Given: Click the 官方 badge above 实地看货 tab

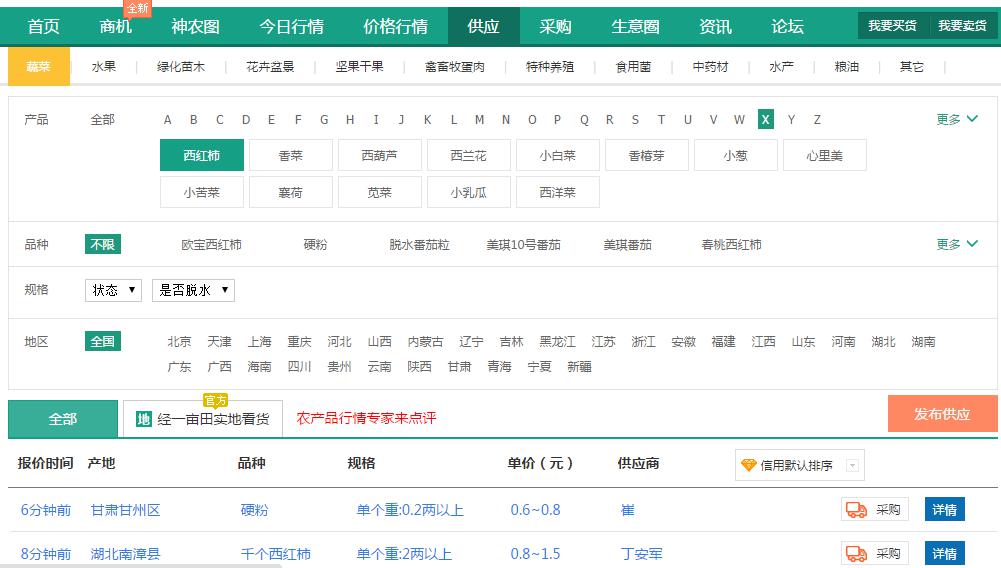Looking at the screenshot, I should click(215, 400).
